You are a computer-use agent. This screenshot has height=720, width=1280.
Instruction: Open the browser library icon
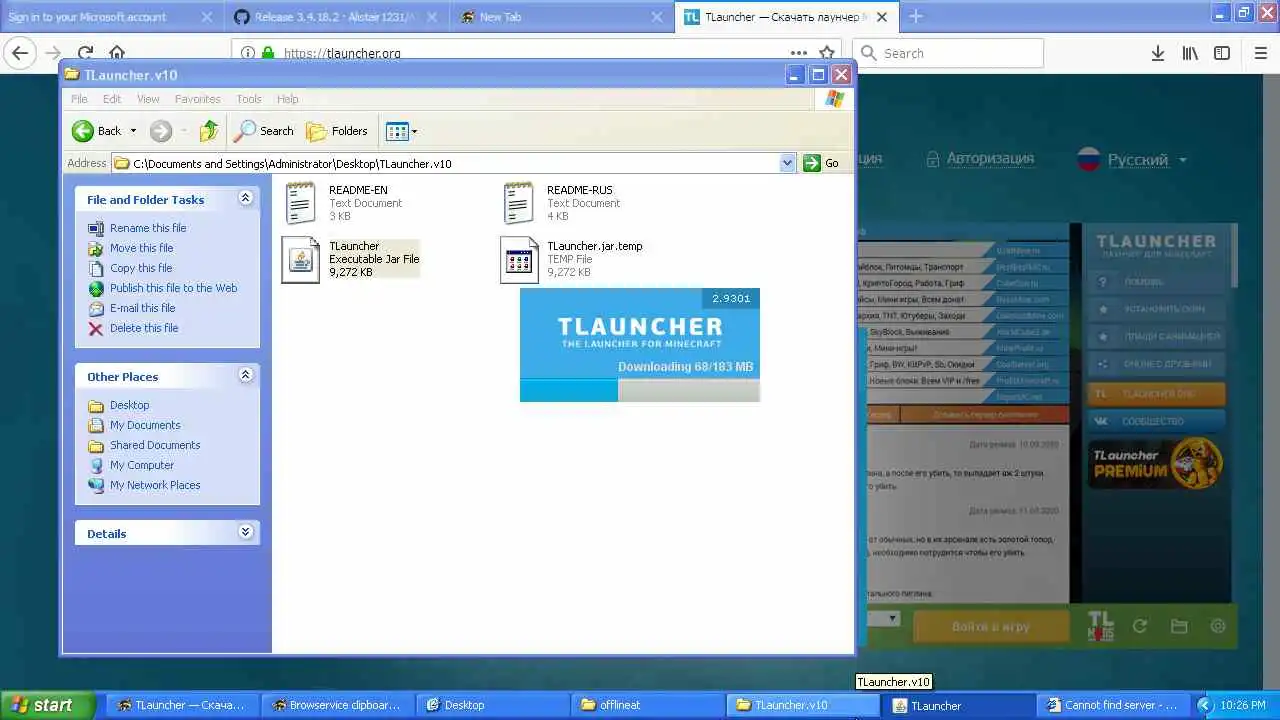pos(1190,53)
